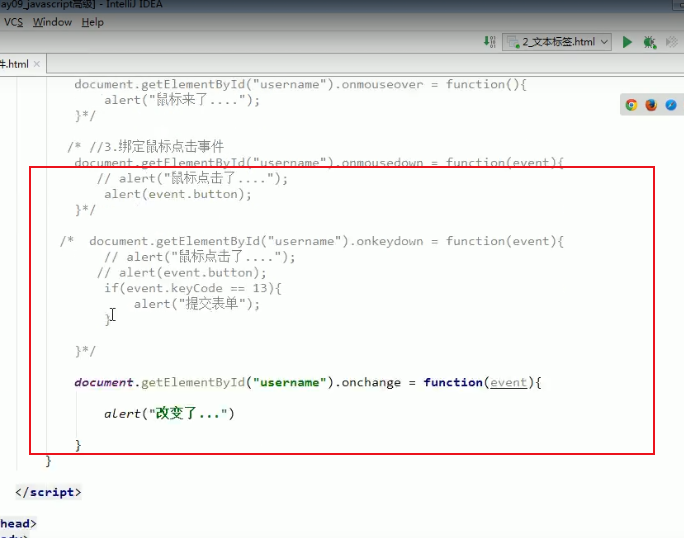684x538 pixels.
Task: Open page in Firefox browser
Action: pyautogui.click(x=651, y=105)
